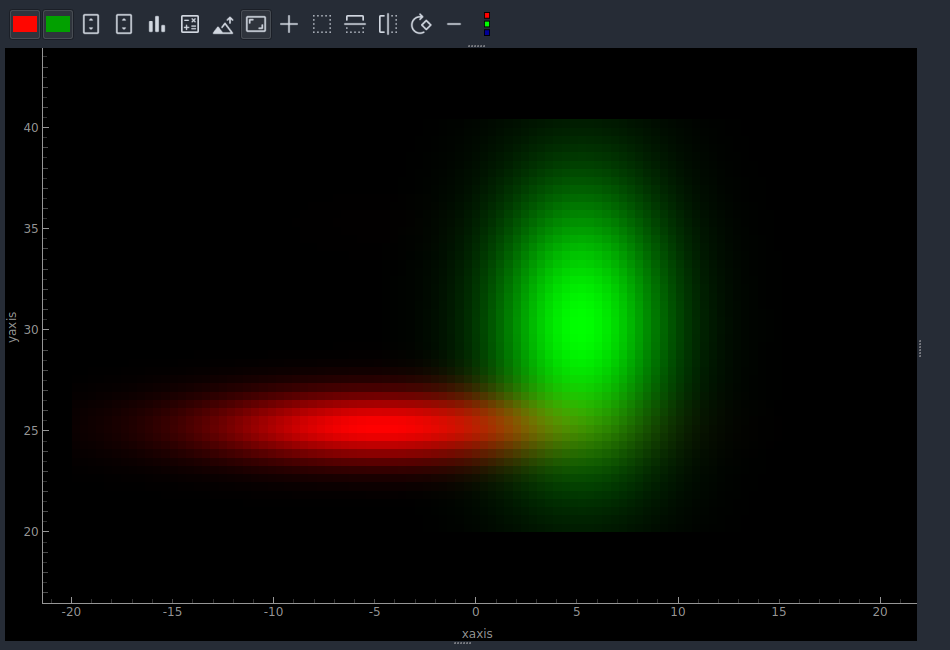Click the x-axis tick label 10

tap(678, 612)
